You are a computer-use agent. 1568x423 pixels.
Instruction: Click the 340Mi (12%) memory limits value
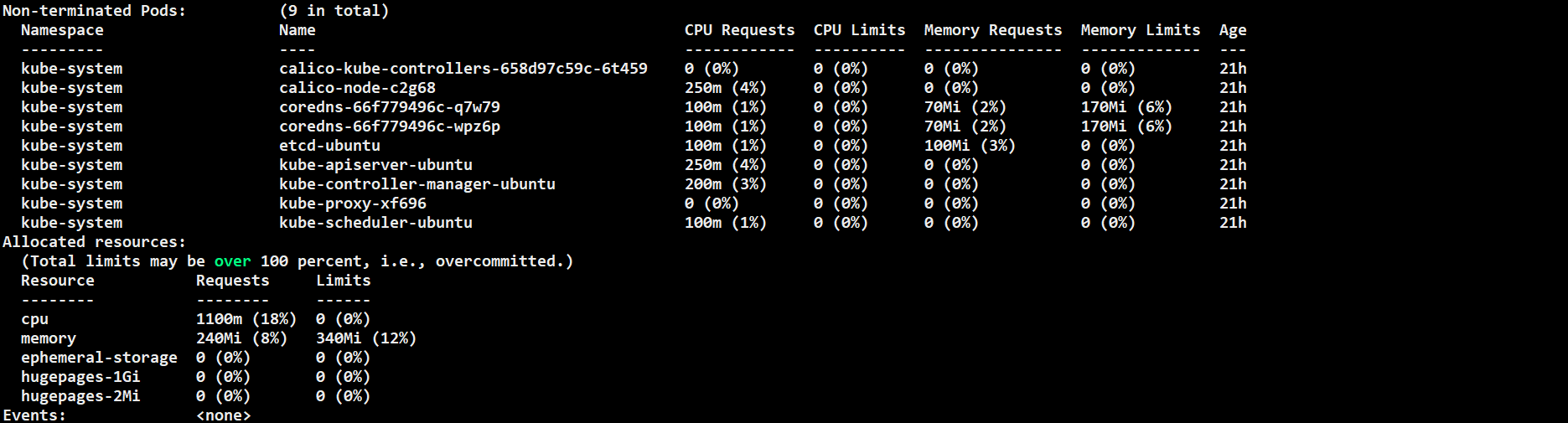pos(366,338)
